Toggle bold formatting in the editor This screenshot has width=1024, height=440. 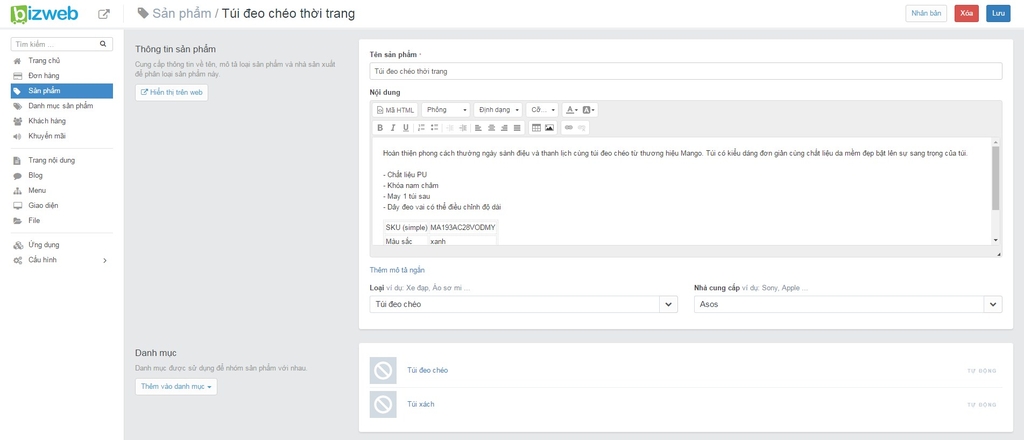click(381, 128)
